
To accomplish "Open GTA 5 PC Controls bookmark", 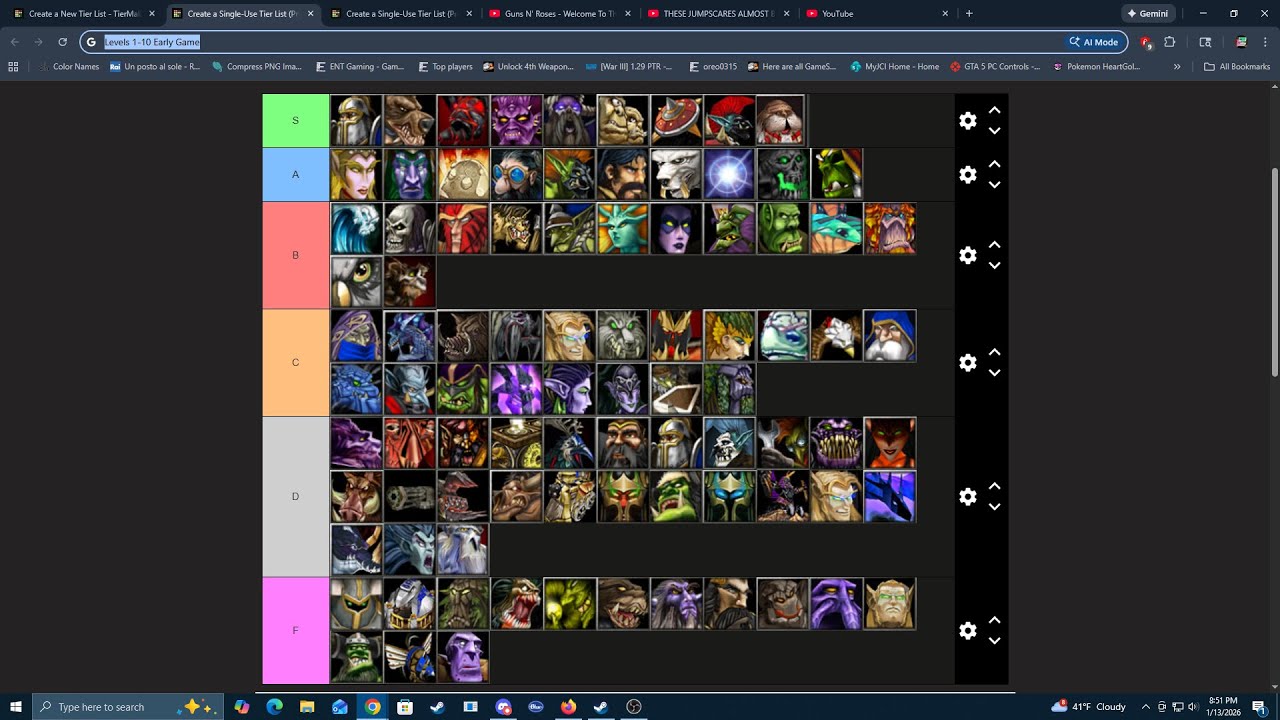I will [x=995, y=67].
